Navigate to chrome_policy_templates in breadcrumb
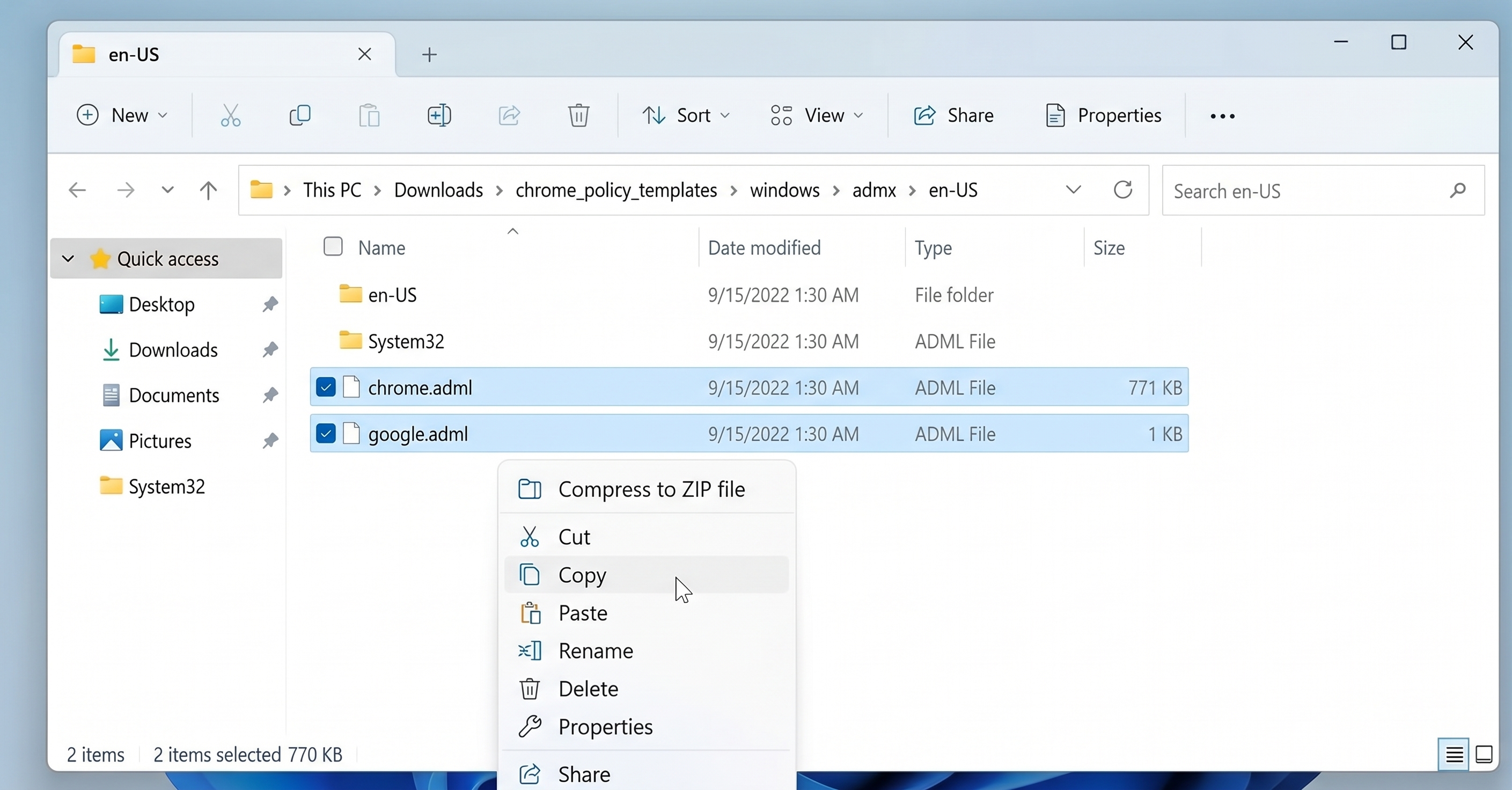 (616, 190)
